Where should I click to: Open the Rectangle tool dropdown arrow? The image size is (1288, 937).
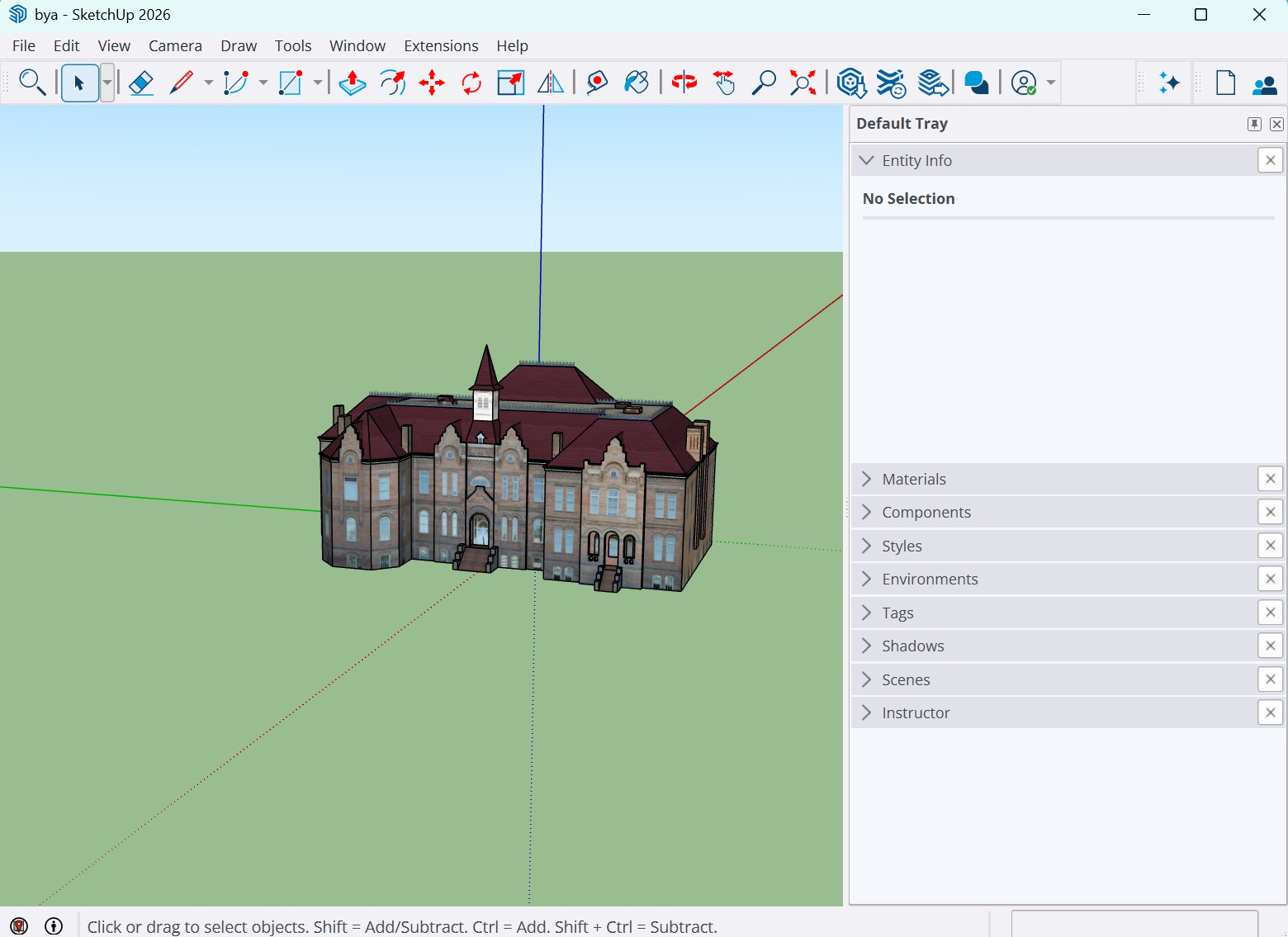pos(318,83)
